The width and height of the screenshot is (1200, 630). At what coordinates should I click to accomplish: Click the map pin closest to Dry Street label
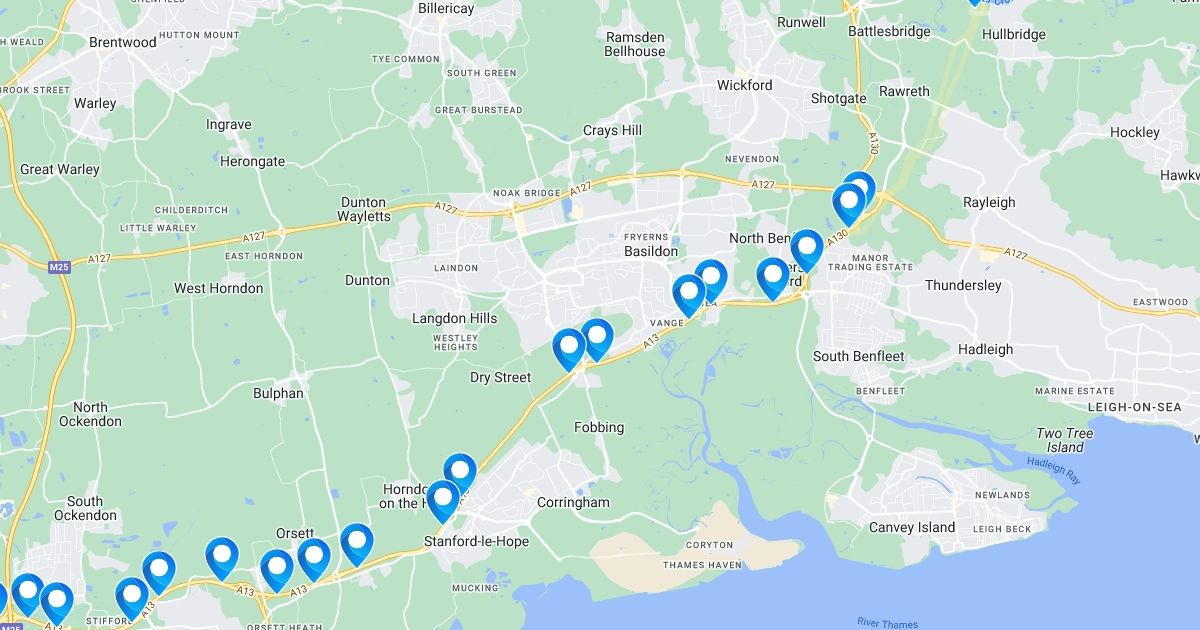coord(569,349)
